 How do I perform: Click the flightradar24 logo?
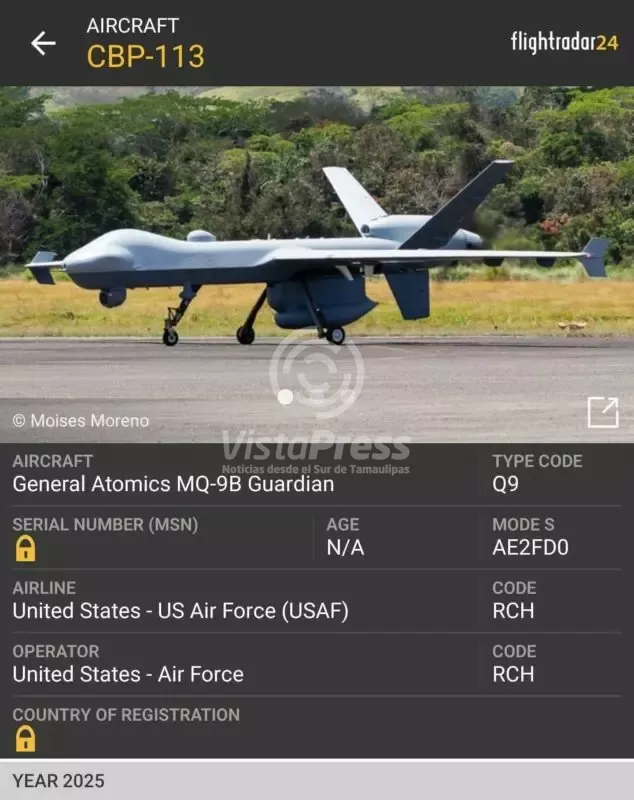[565, 42]
